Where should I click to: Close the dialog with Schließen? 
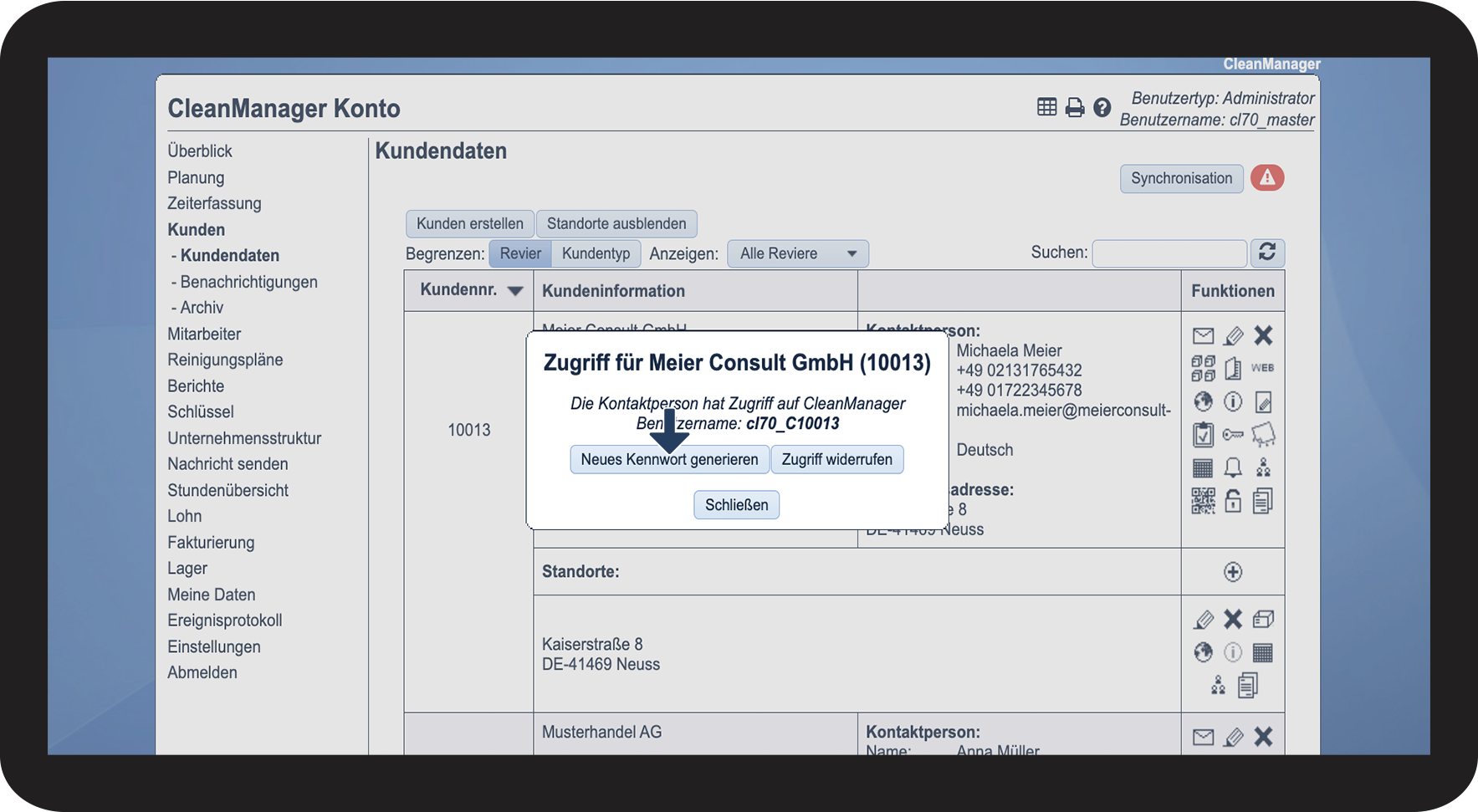pos(736,504)
